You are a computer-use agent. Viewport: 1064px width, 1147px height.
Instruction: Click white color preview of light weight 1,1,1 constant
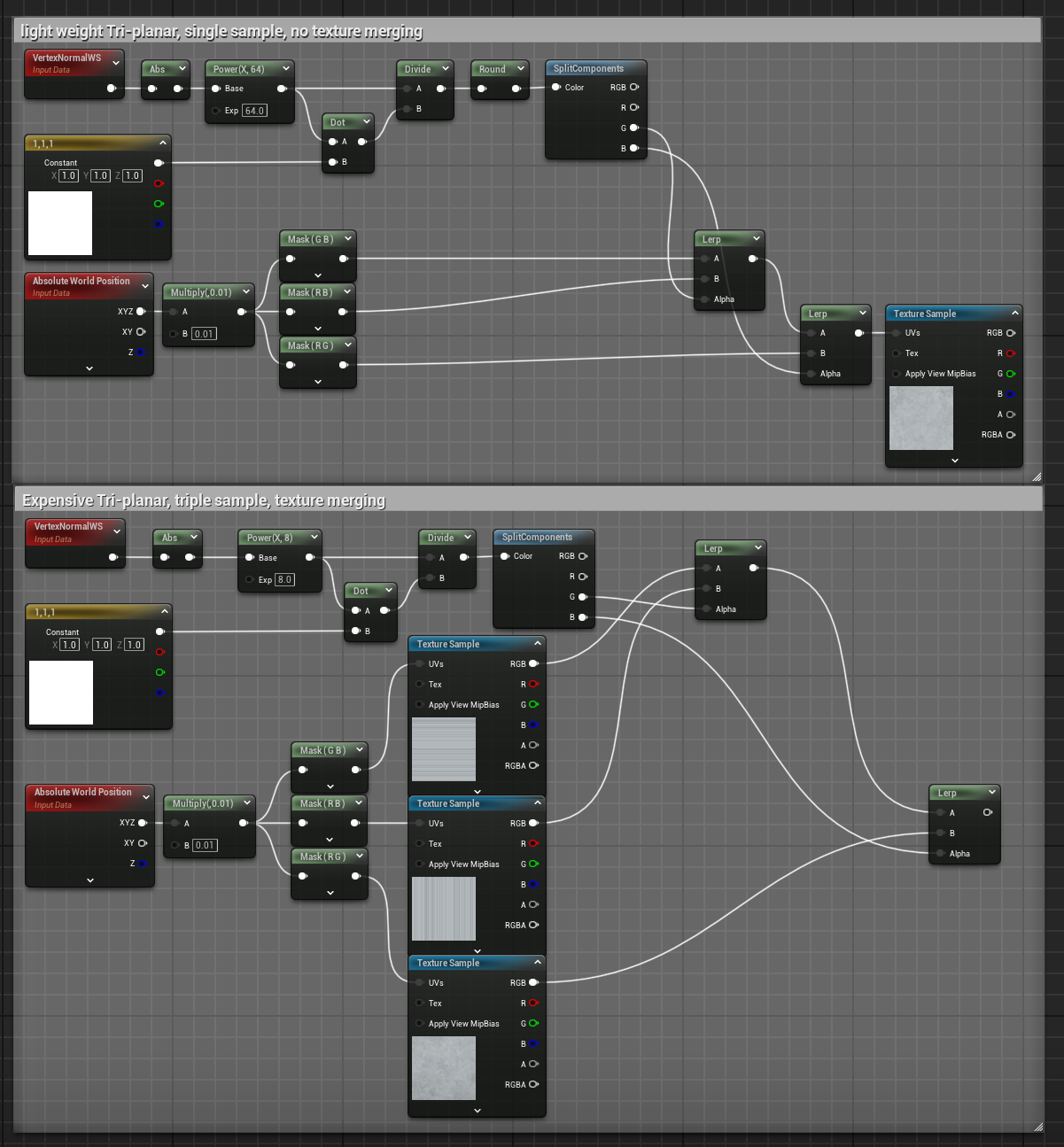60,223
